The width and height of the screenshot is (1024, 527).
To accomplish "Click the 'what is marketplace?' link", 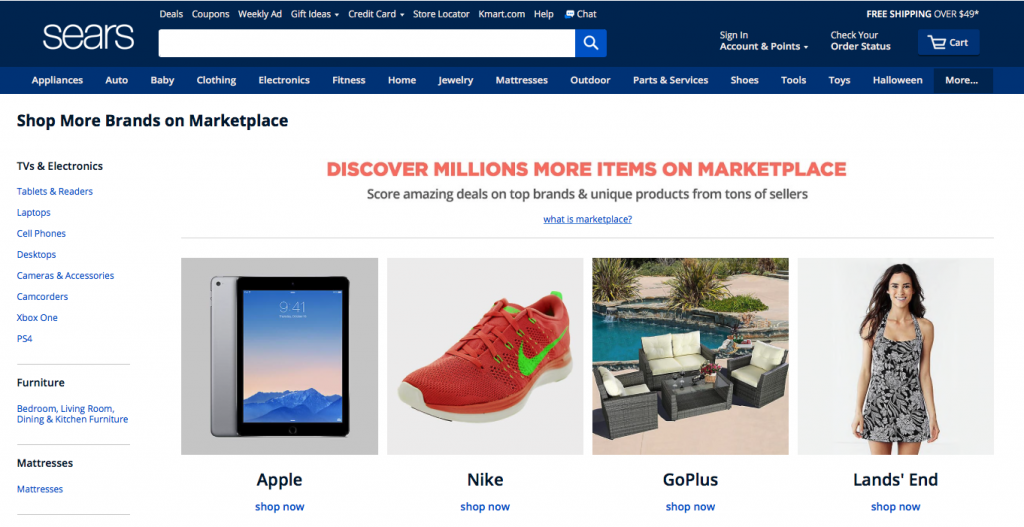I will coord(587,219).
